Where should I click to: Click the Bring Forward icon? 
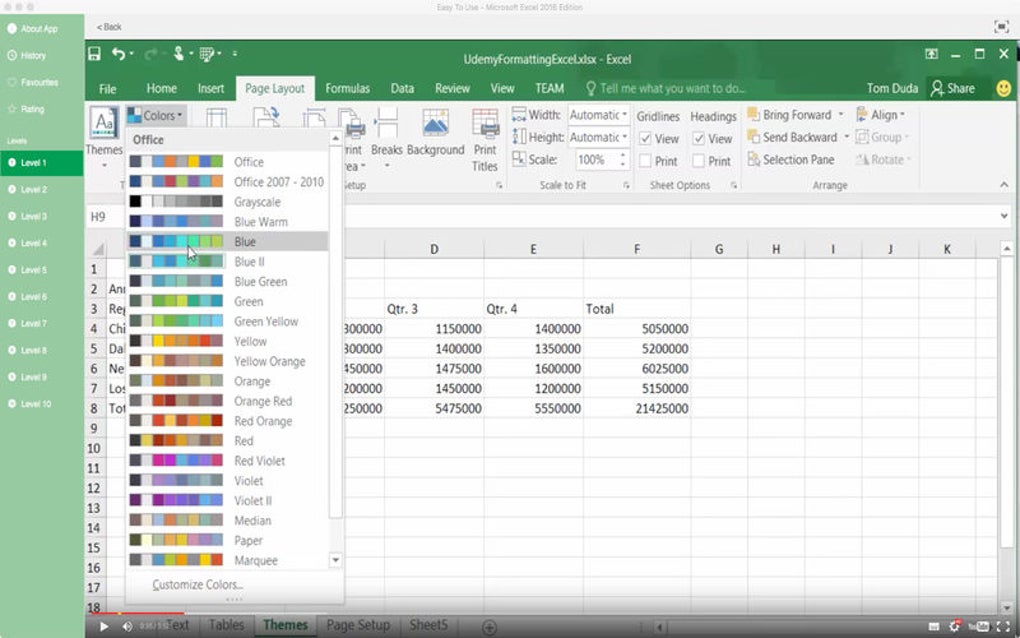click(754, 114)
